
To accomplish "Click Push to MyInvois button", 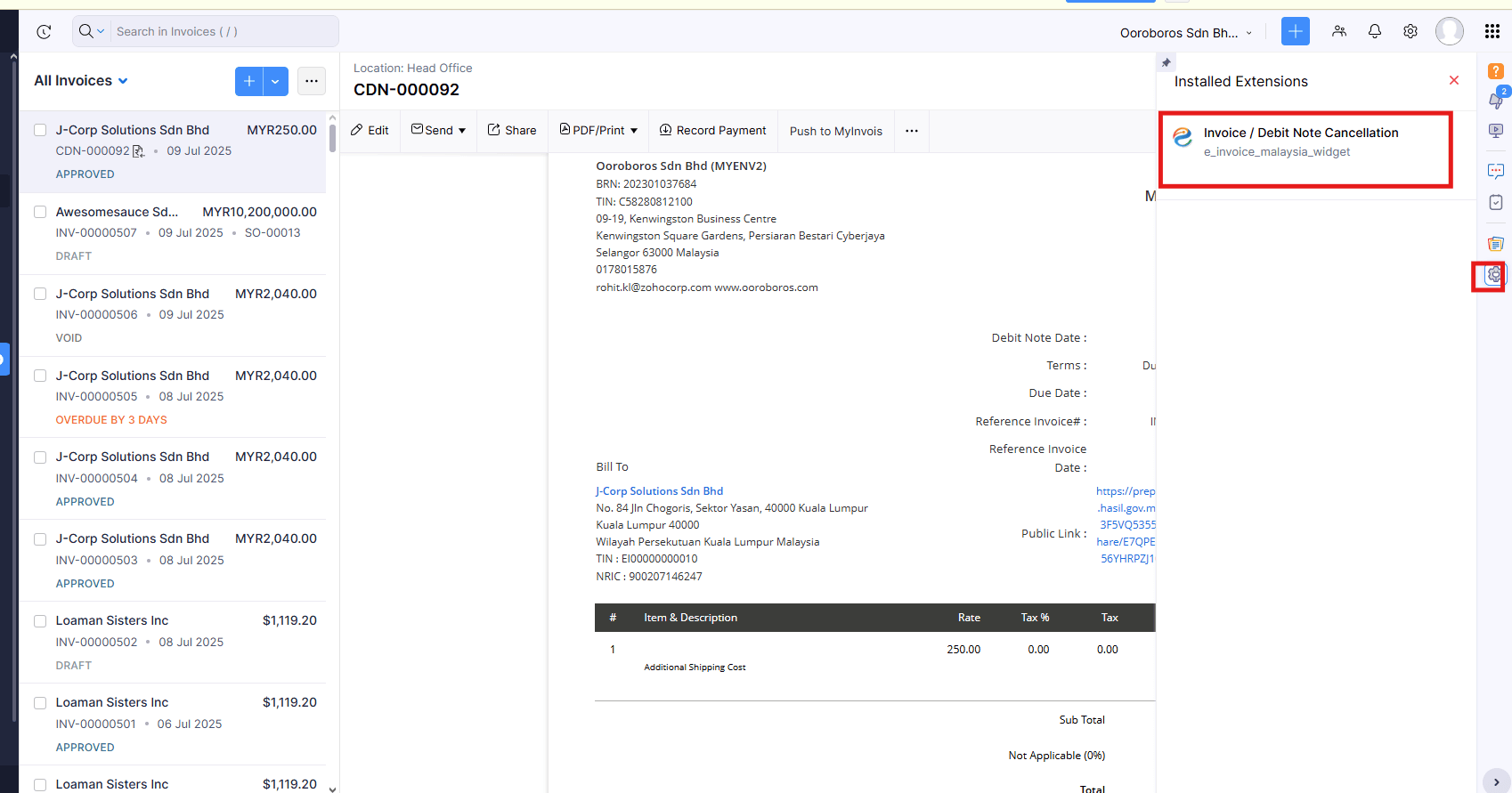I will [x=836, y=131].
